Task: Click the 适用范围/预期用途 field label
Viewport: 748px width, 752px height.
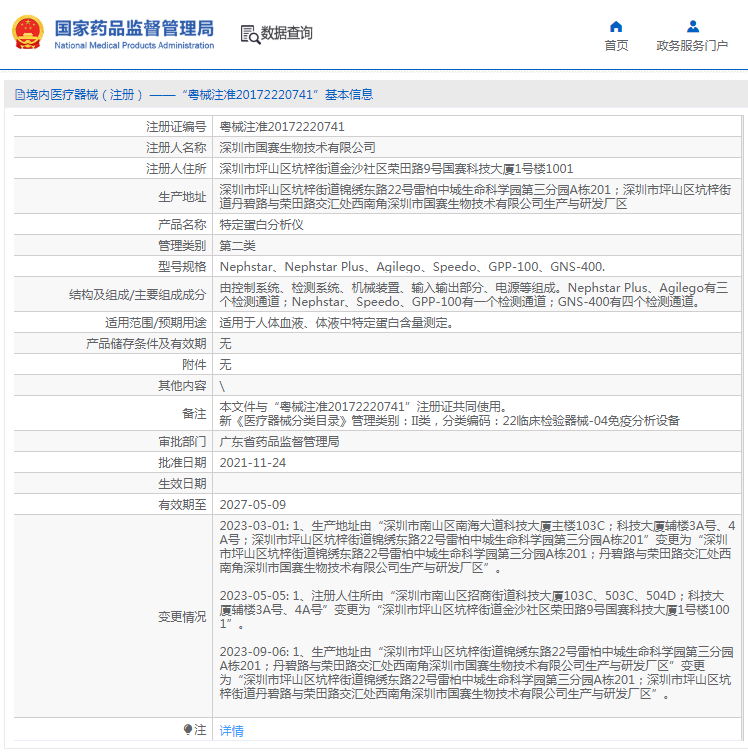Action: (x=155, y=323)
